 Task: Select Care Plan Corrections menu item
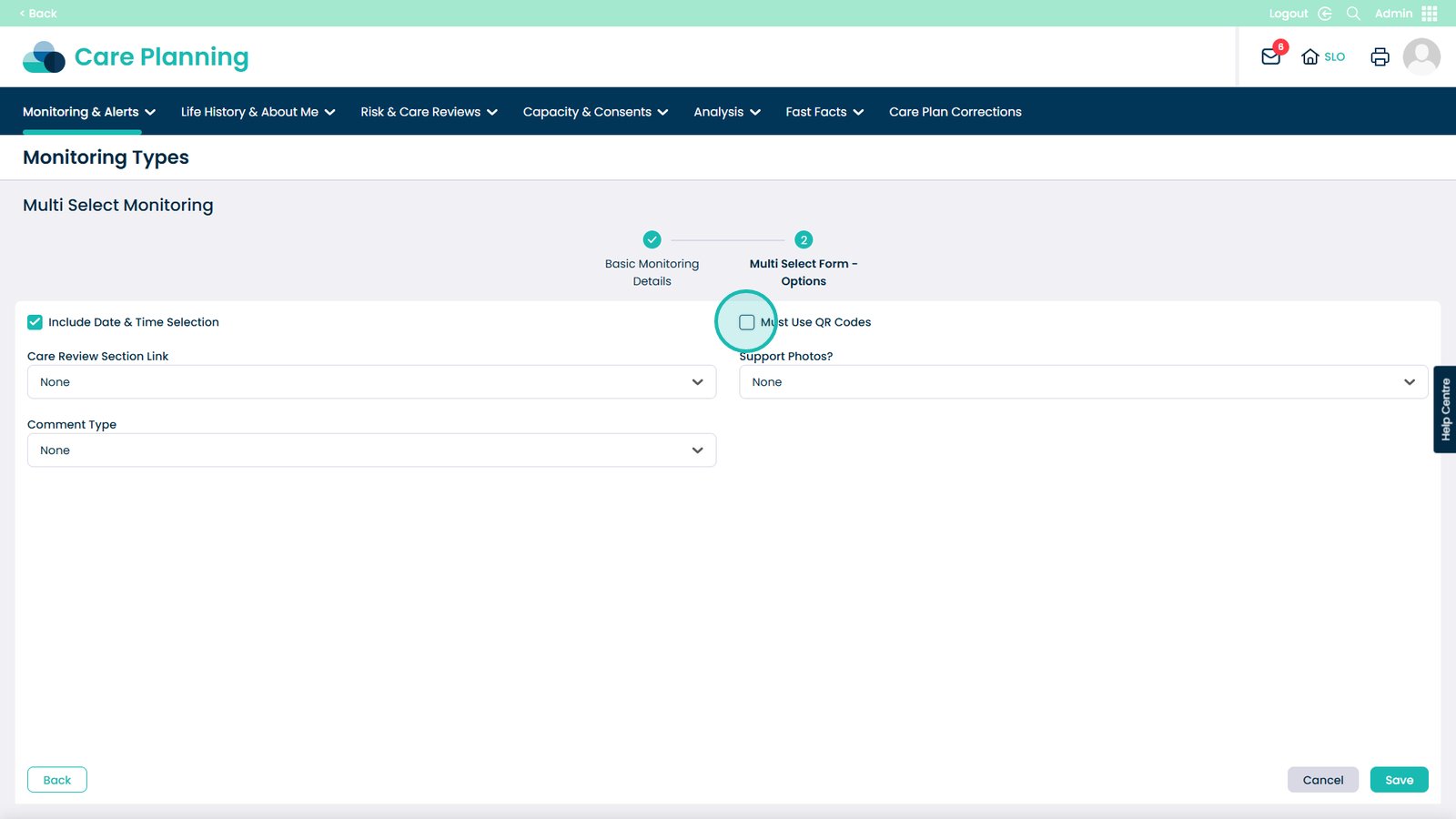pyautogui.click(x=955, y=112)
